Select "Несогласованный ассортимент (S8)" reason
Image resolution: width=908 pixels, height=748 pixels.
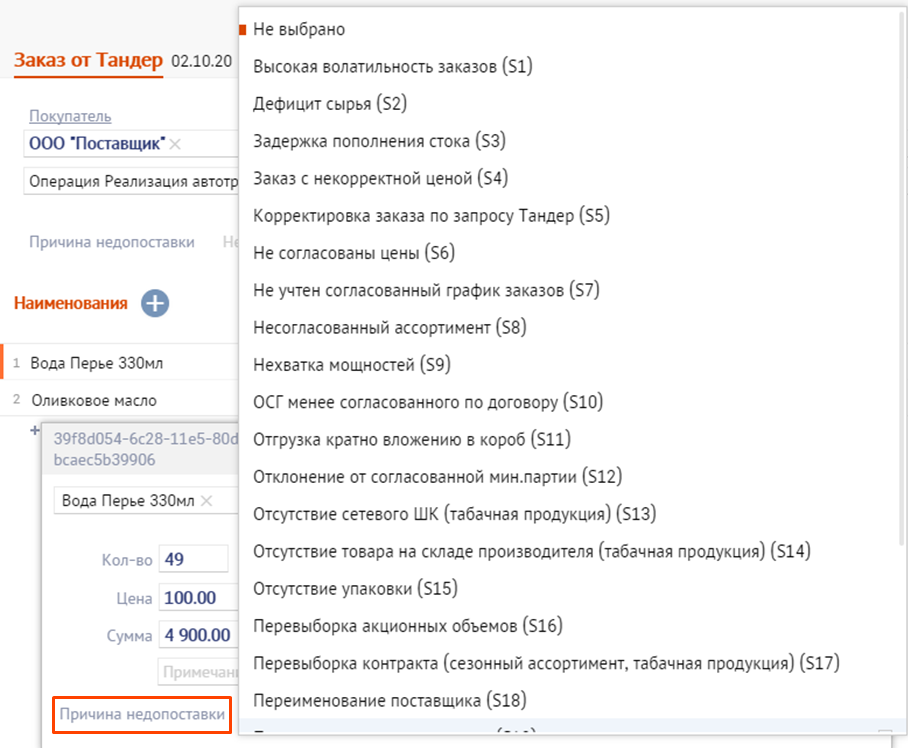pyautogui.click(x=390, y=327)
